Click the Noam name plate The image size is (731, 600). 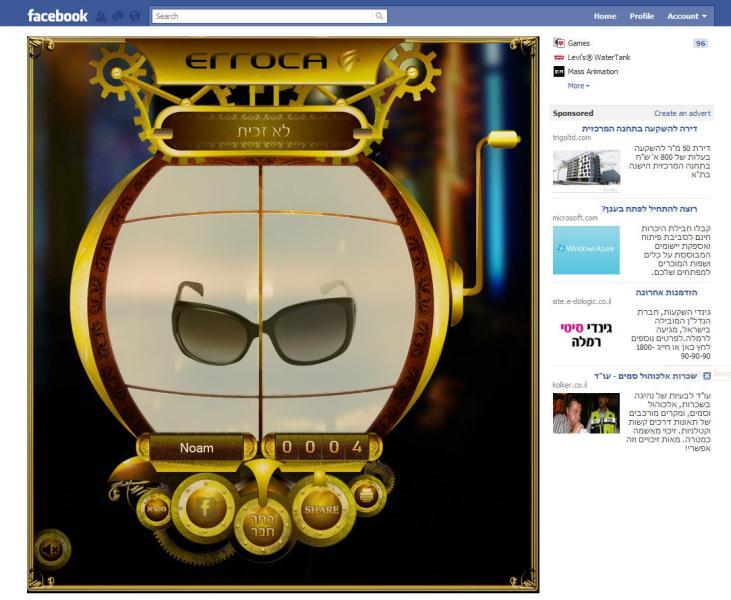pyautogui.click(x=197, y=448)
